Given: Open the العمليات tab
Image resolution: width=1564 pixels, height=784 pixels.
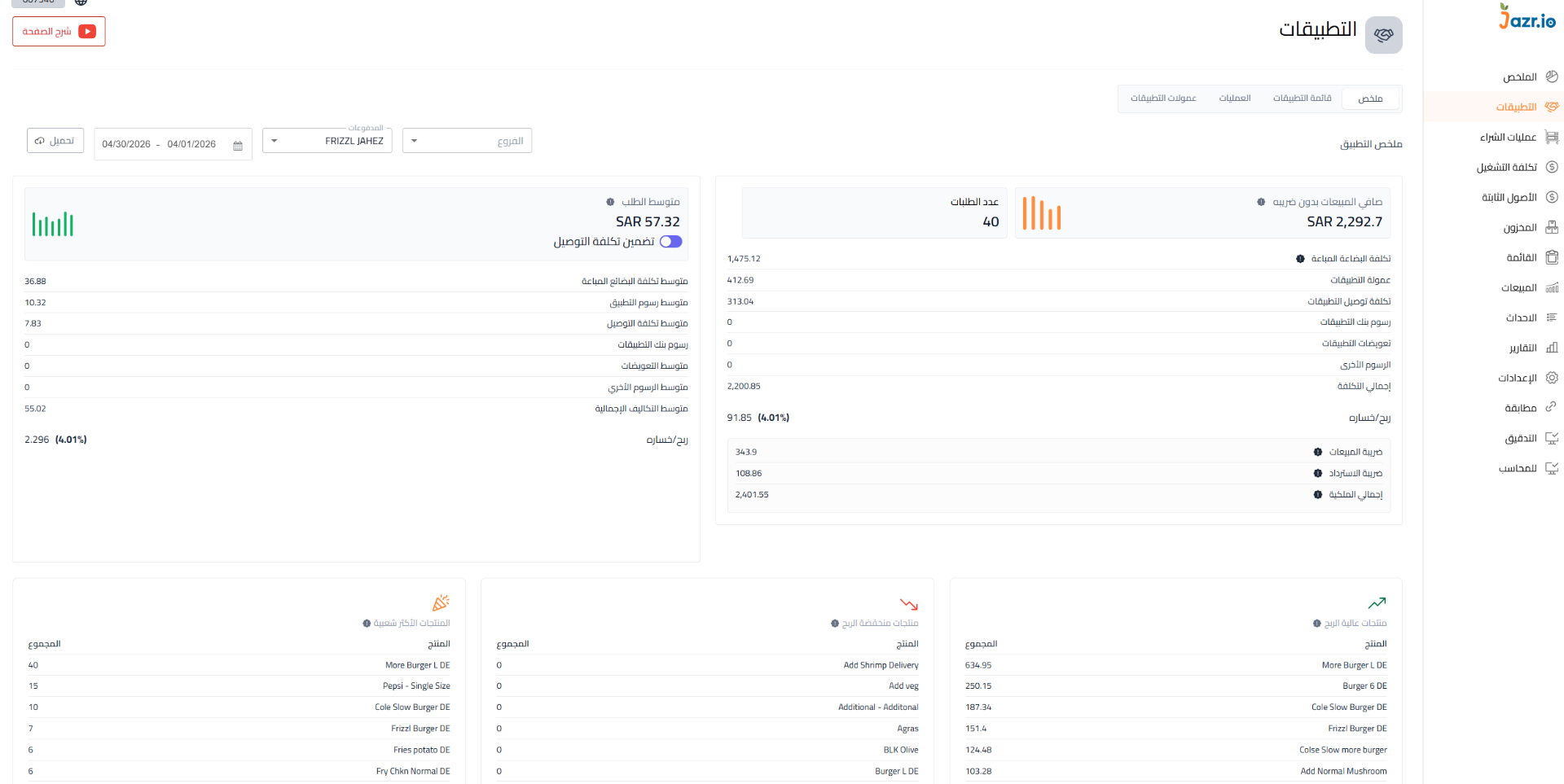Looking at the screenshot, I should 1235,98.
